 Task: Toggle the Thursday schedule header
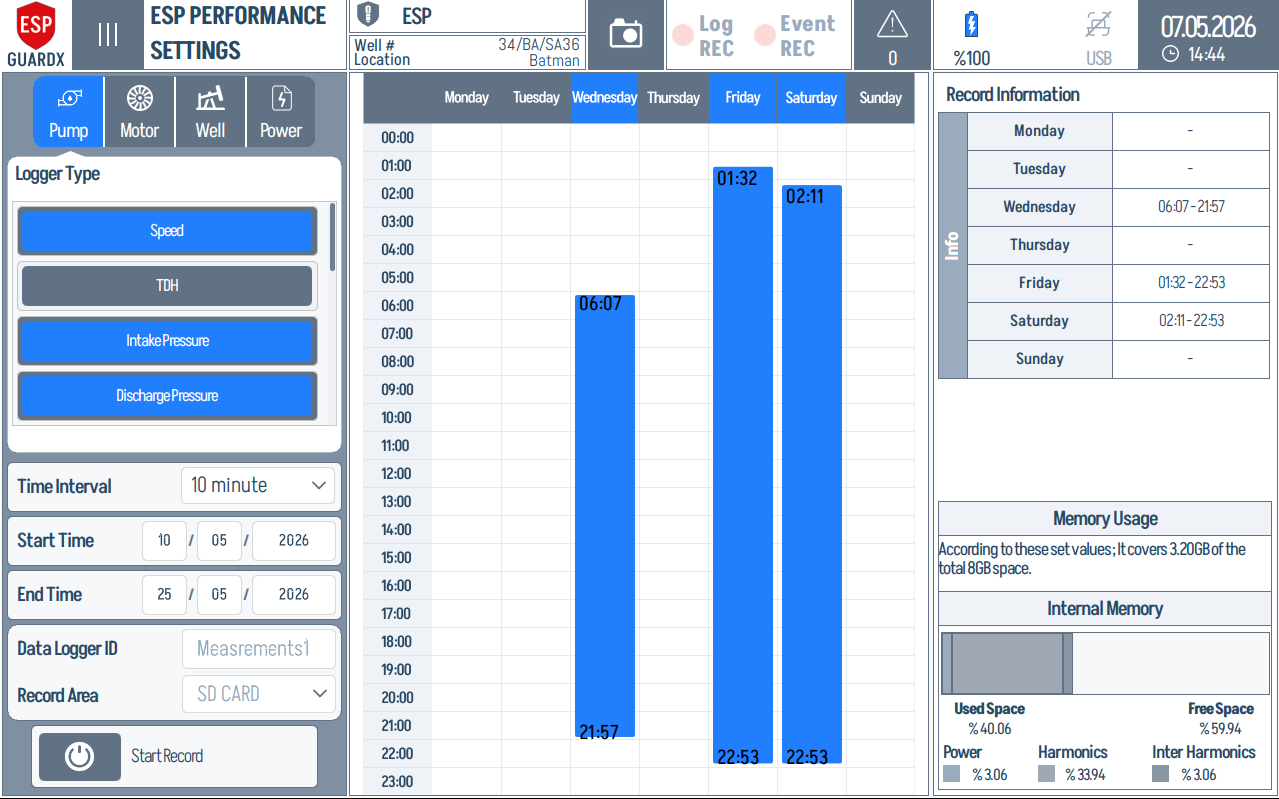pyautogui.click(x=673, y=98)
